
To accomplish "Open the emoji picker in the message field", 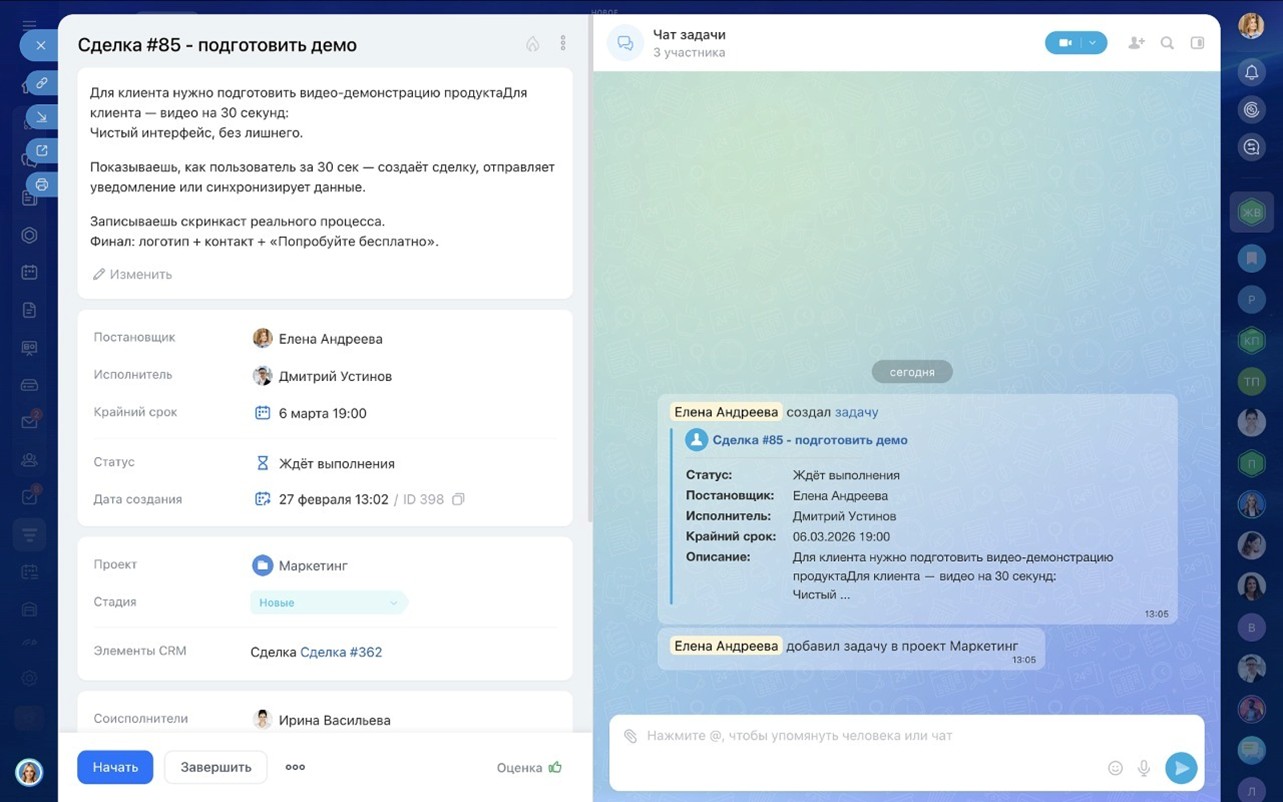I will 1115,768.
